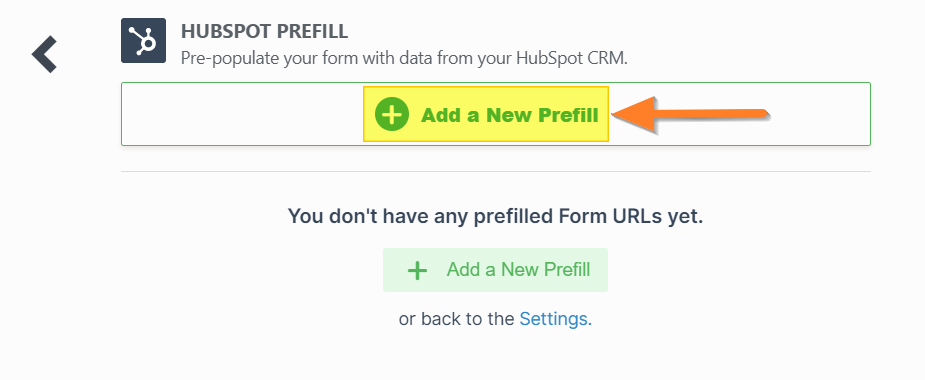925x380 pixels.
Task: Click the orange annotation arrow
Action: coord(689,114)
